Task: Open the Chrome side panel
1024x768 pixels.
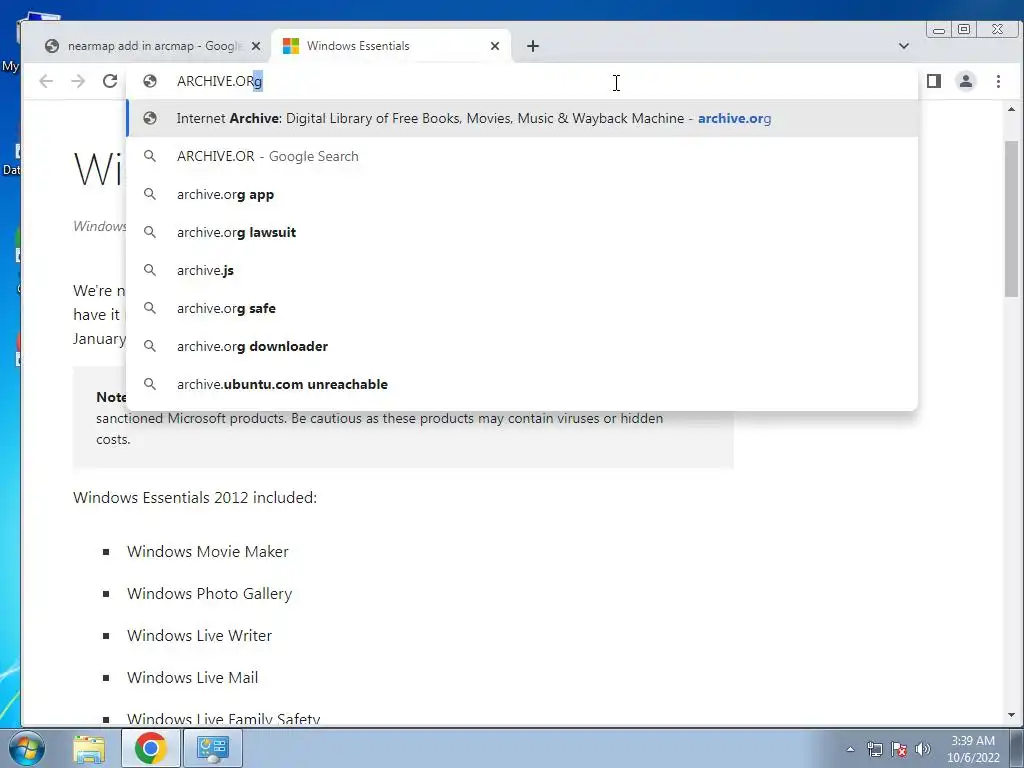Action: pyautogui.click(x=934, y=81)
